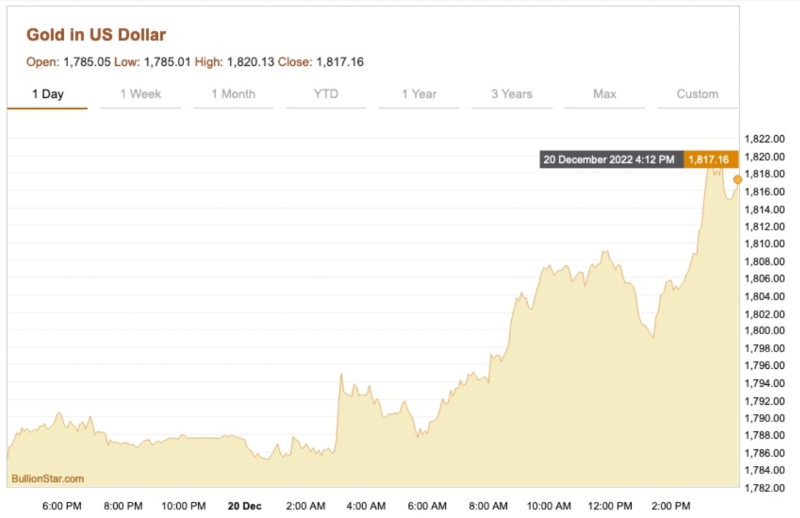
Task: Click the '20 December 2022 4:12 PM' tooltip
Action: coord(611,160)
